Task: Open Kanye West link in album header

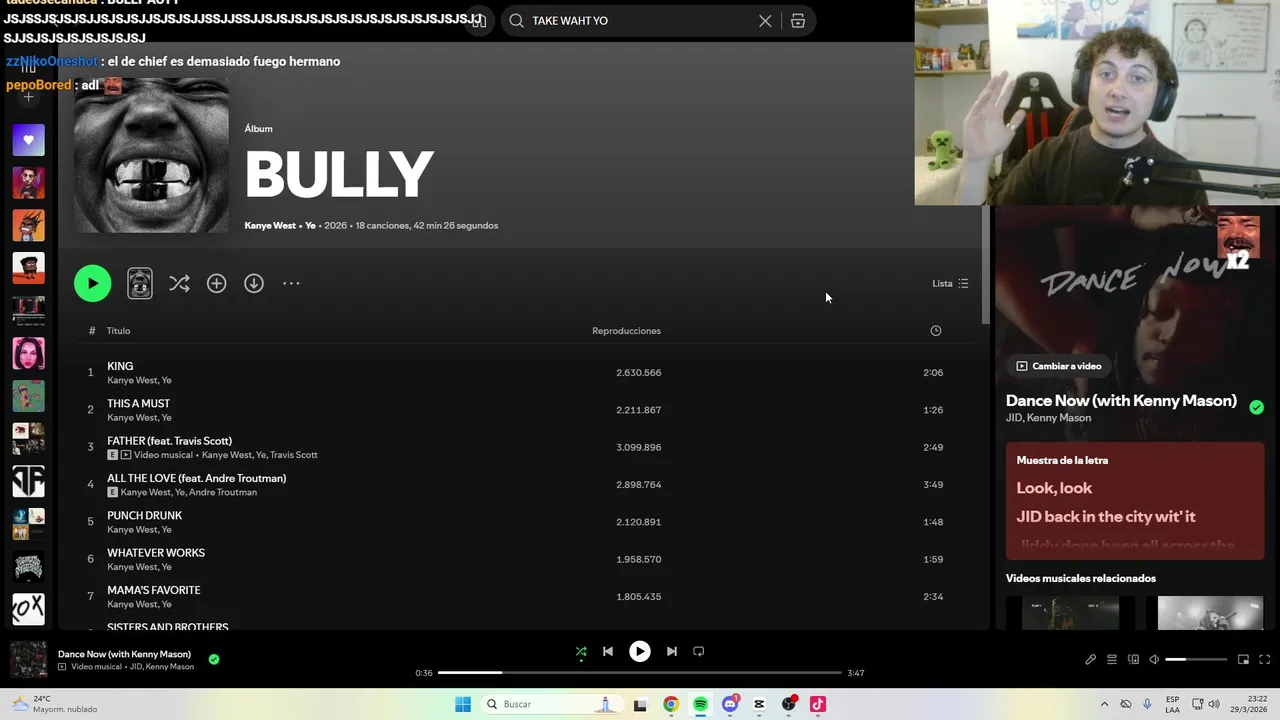Action: (x=270, y=225)
